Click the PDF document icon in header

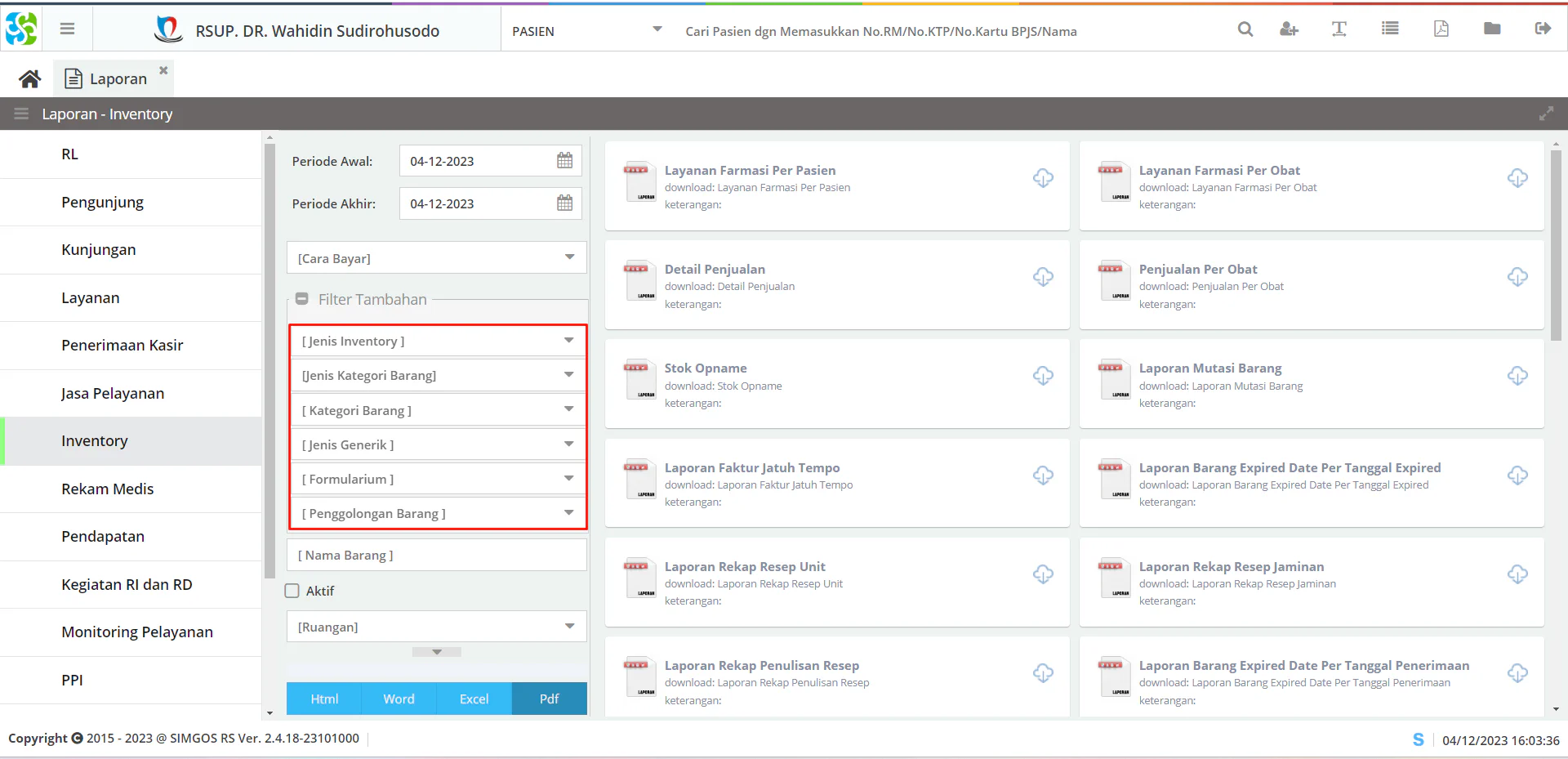1441,29
